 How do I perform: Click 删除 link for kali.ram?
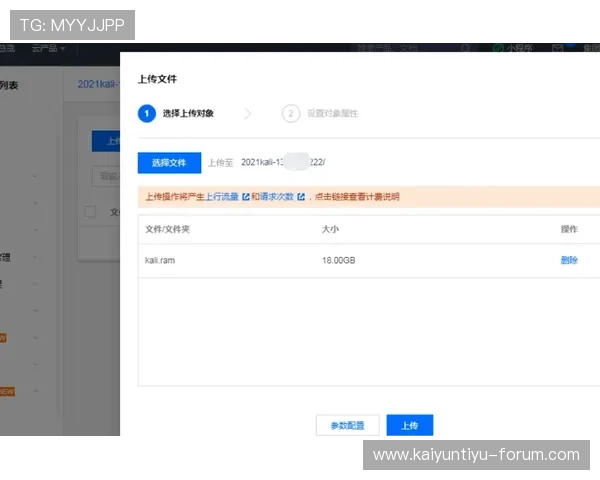pyautogui.click(x=569, y=260)
